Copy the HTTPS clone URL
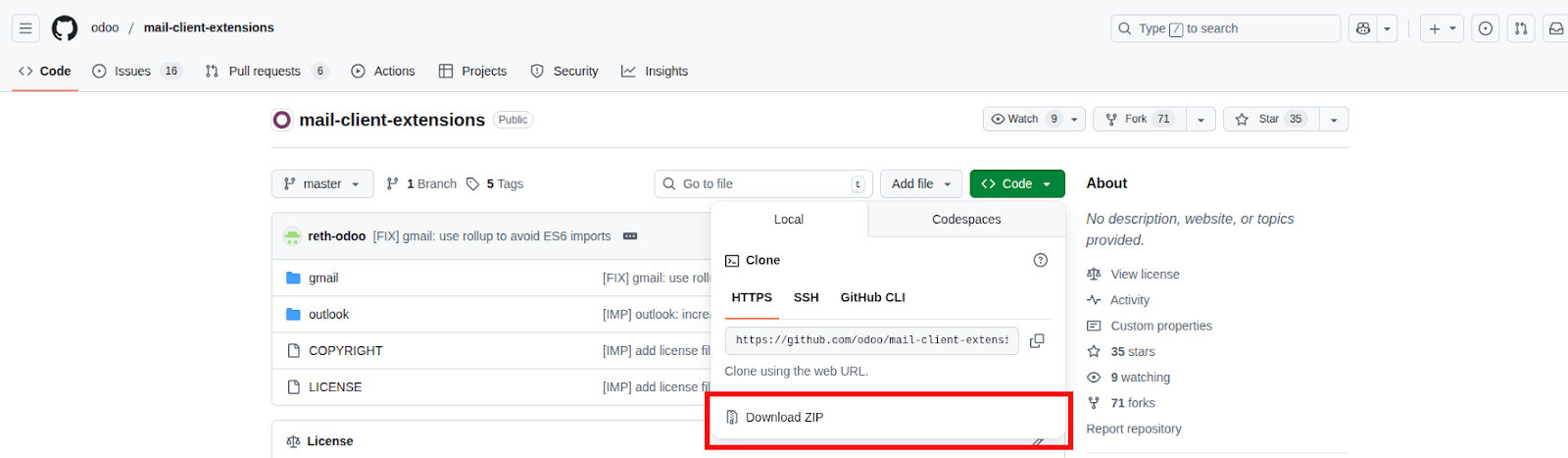The image size is (1568, 458). pos(1037,340)
